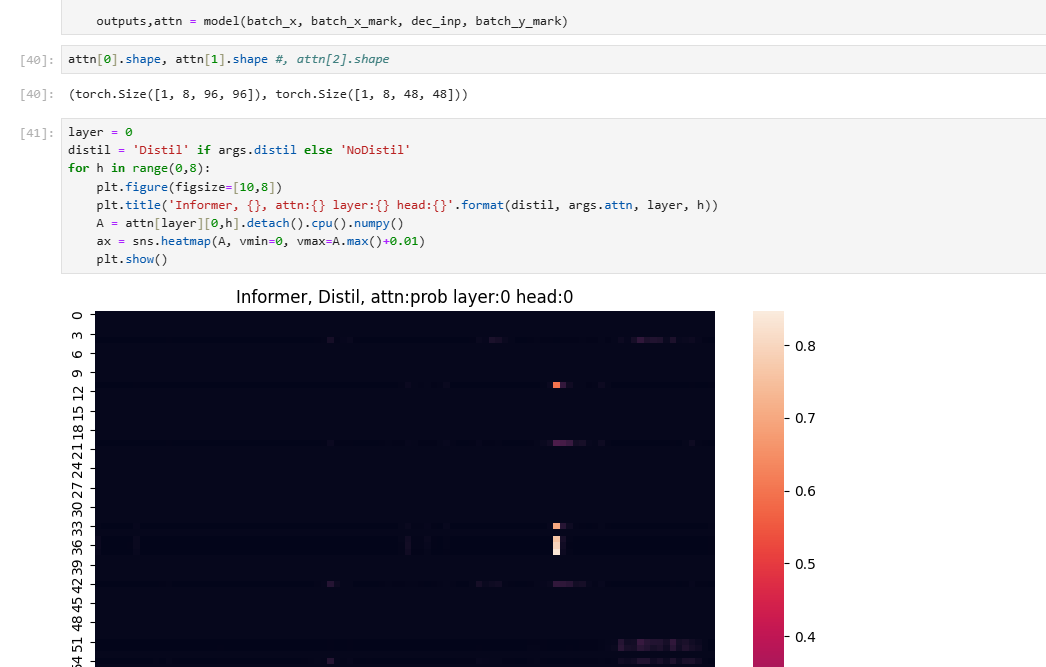Click the 0.5 colorbar tick label
Image resolution: width=1046 pixels, height=667 pixels.
[x=805, y=564]
